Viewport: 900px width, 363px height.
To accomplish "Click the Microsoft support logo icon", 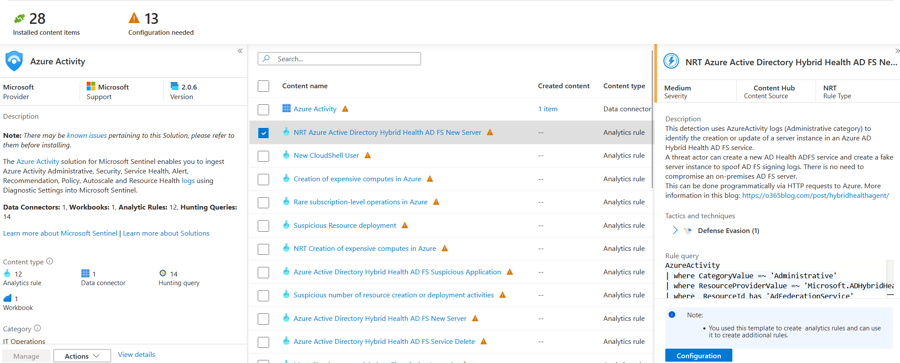I will pyautogui.click(x=91, y=87).
